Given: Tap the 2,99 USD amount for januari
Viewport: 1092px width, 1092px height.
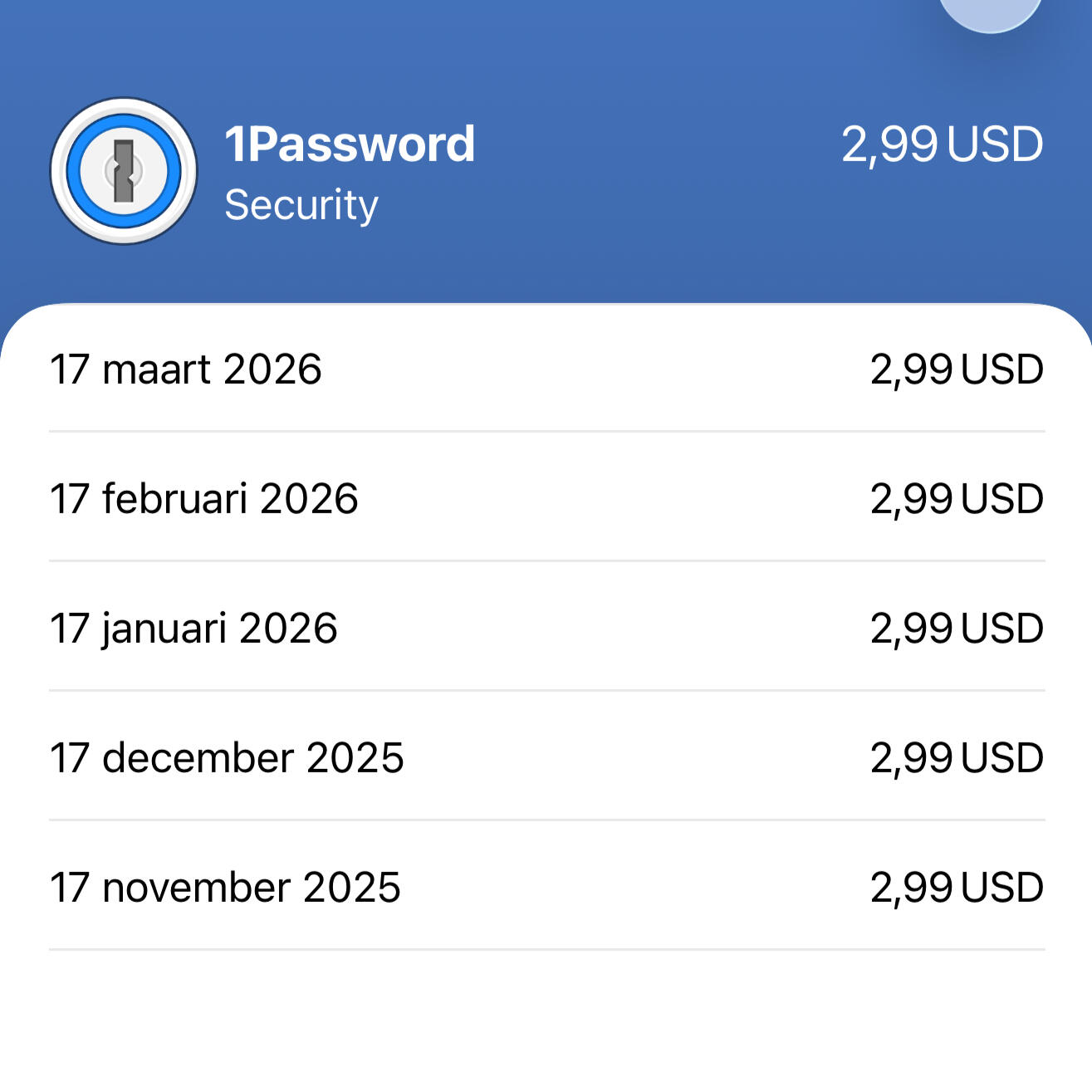Looking at the screenshot, I should (957, 629).
